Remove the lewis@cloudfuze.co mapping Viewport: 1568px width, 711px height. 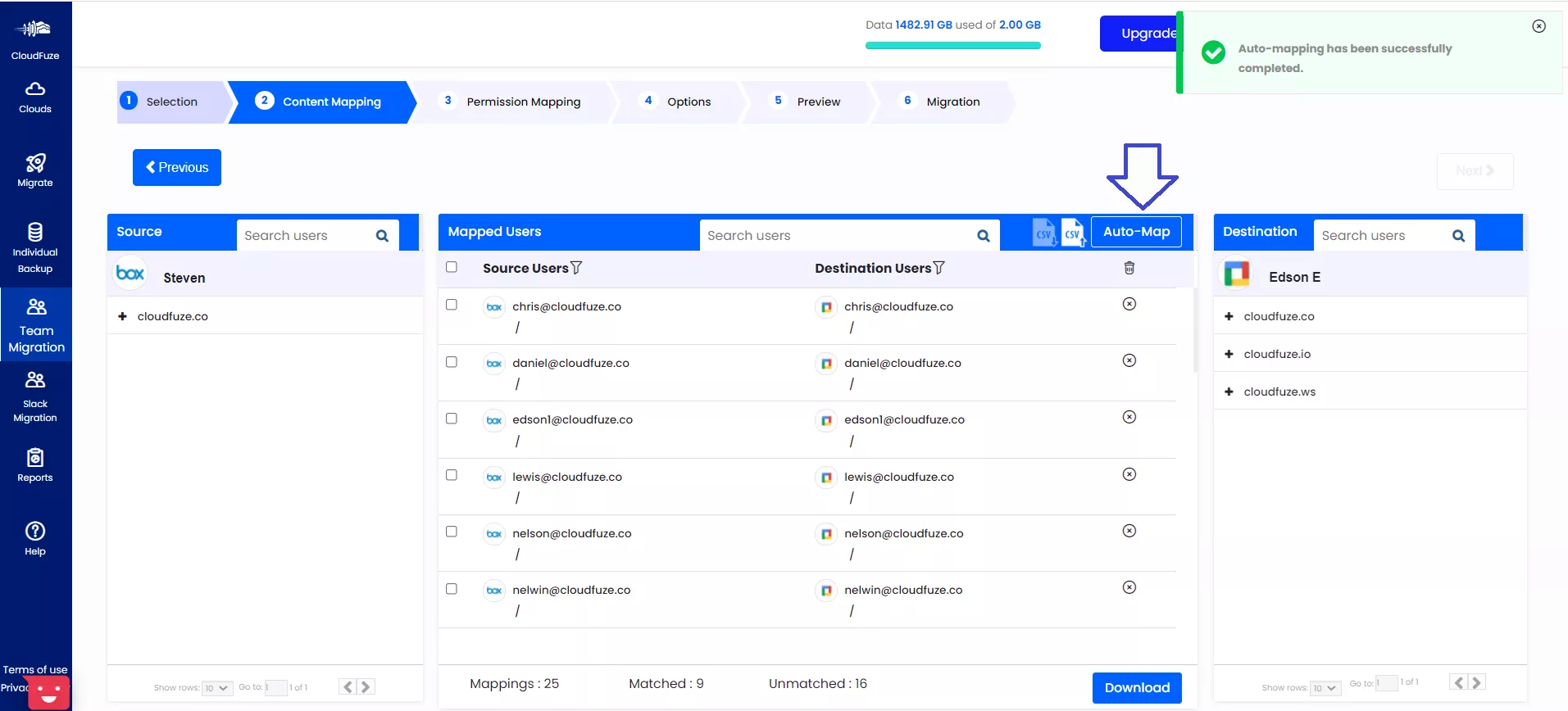click(x=1129, y=474)
